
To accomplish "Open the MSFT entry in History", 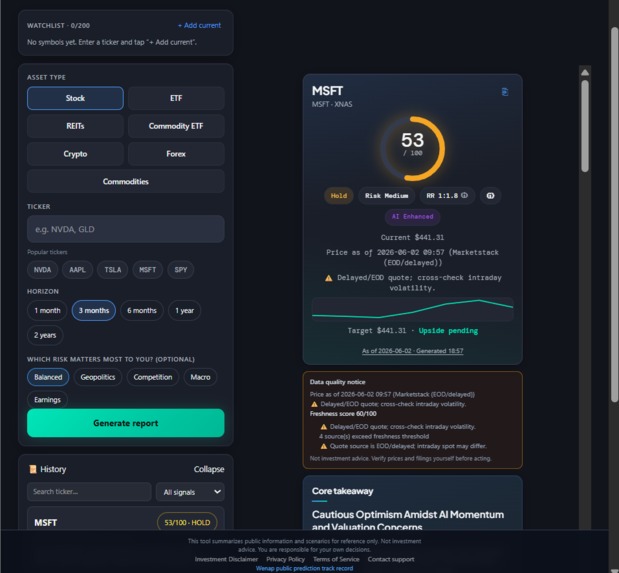I will click(126, 518).
